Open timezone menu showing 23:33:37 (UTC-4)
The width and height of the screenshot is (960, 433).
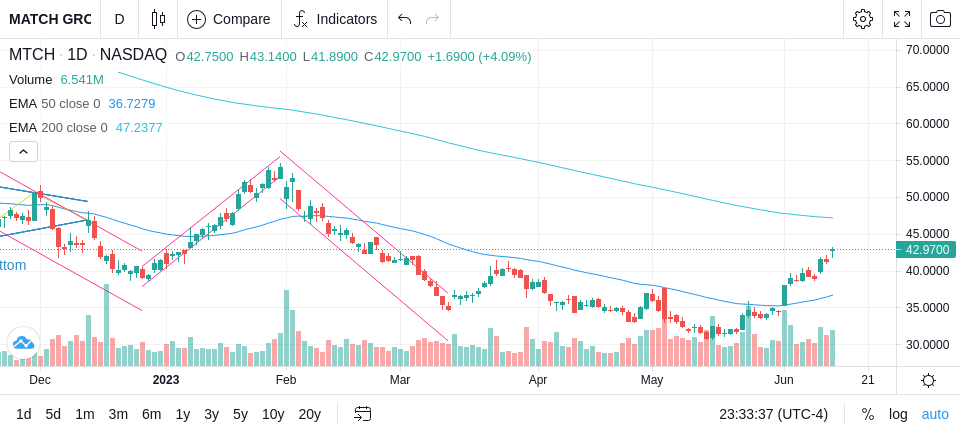pos(773,415)
